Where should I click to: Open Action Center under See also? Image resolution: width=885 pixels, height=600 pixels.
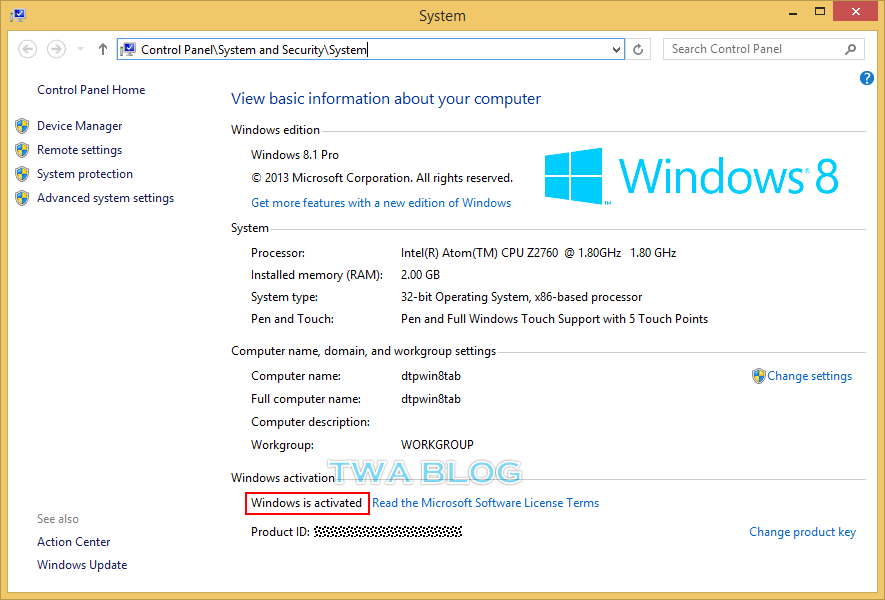tap(73, 541)
